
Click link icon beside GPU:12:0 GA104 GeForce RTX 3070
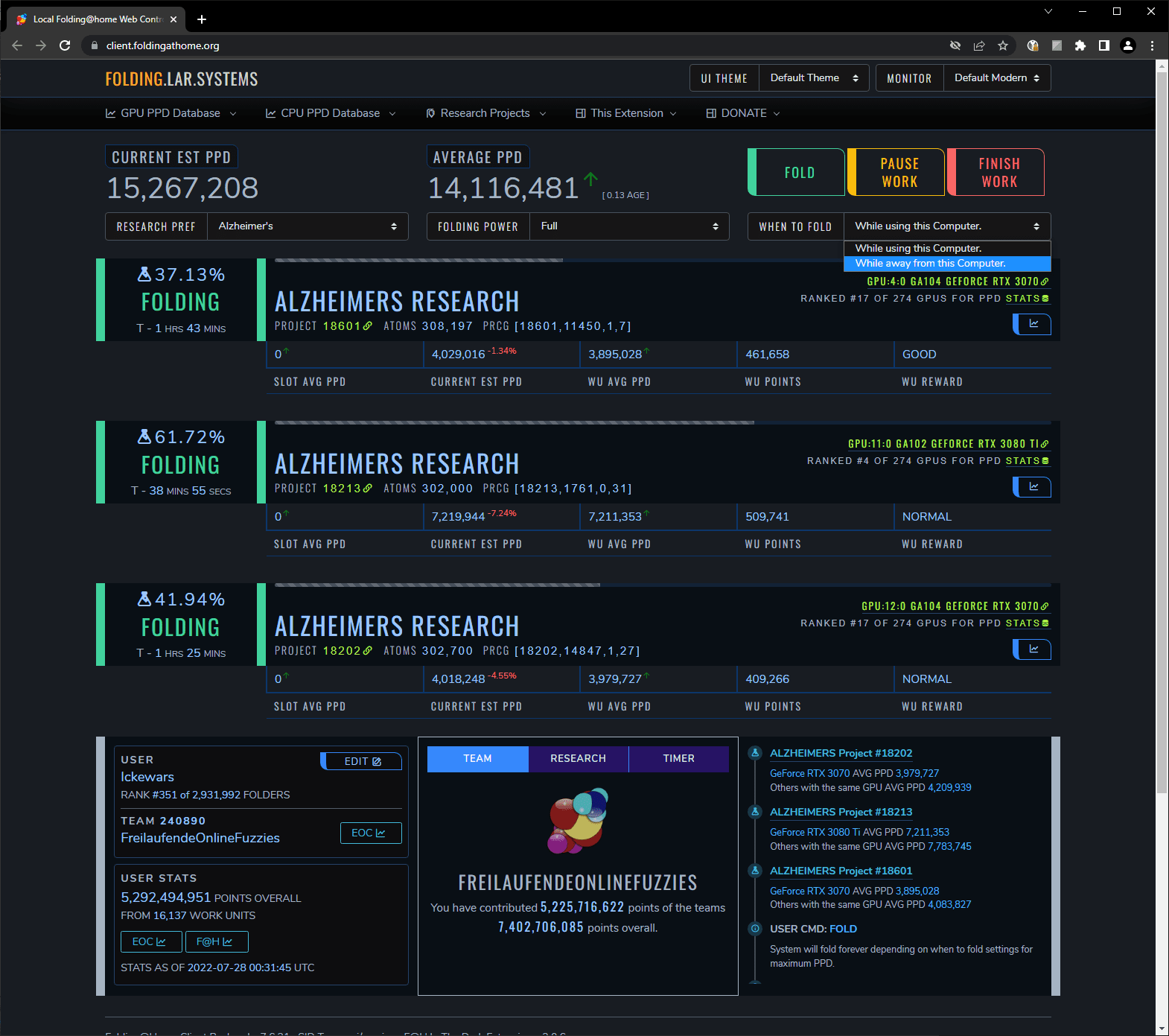click(1045, 606)
